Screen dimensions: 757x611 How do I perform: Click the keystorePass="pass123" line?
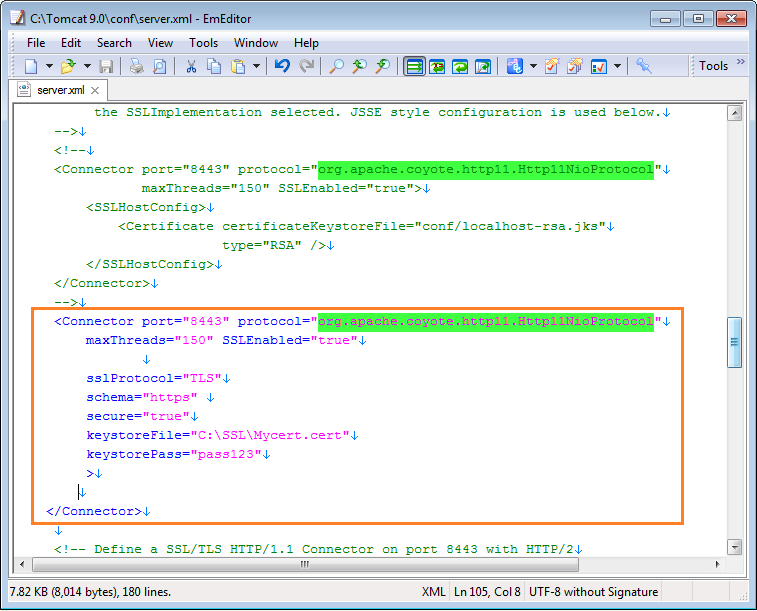[174, 455]
